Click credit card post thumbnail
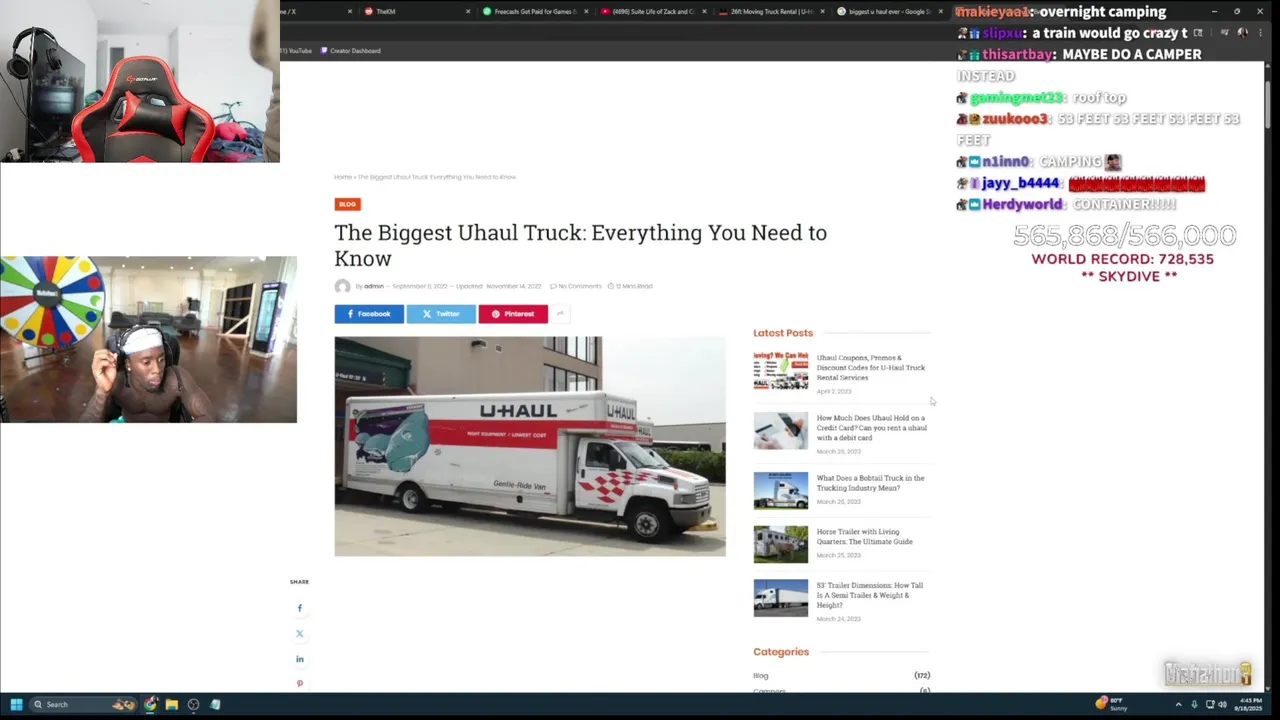The height and width of the screenshot is (720, 1280). [x=781, y=431]
